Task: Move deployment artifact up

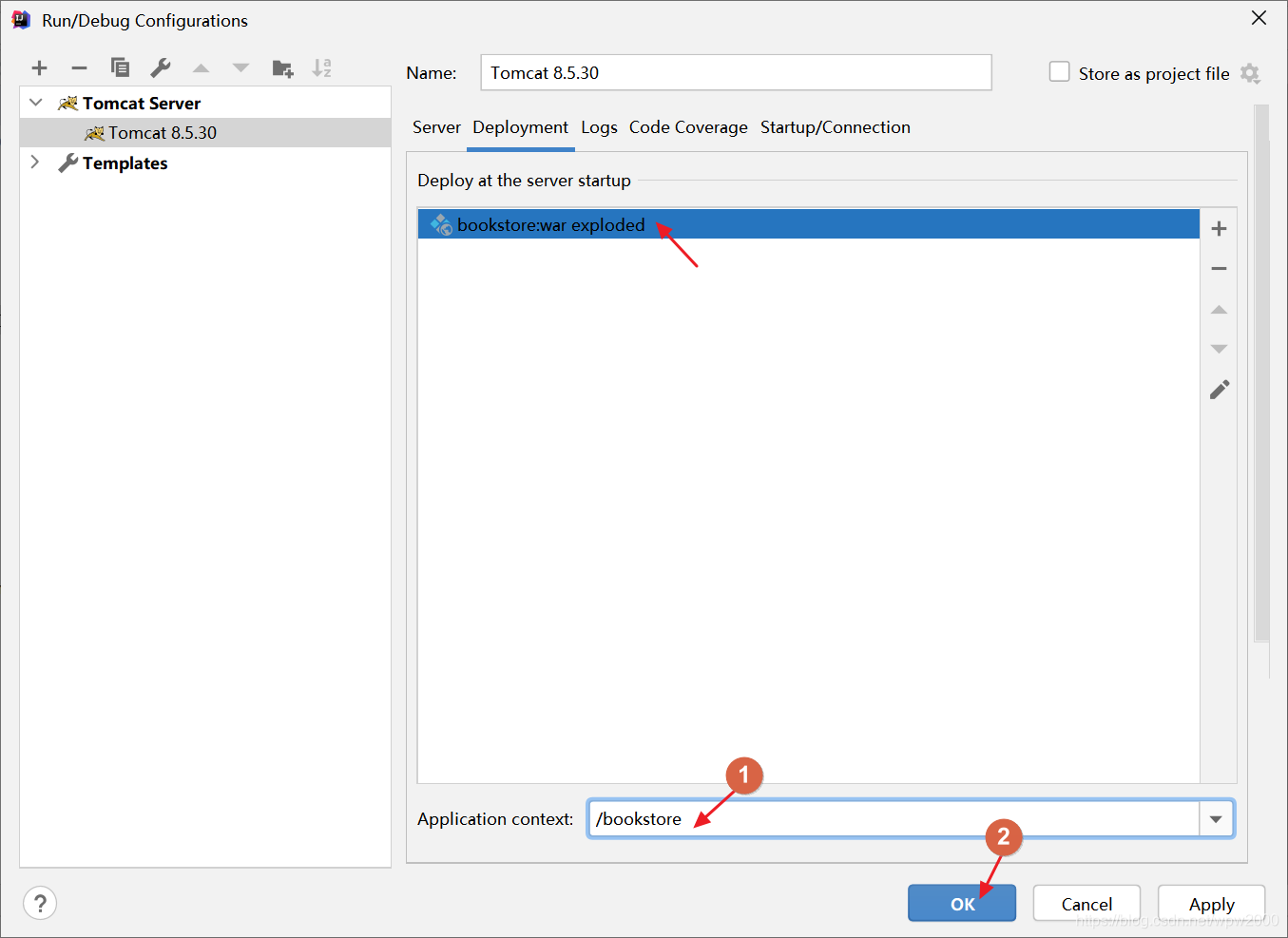Action: pyautogui.click(x=1219, y=310)
